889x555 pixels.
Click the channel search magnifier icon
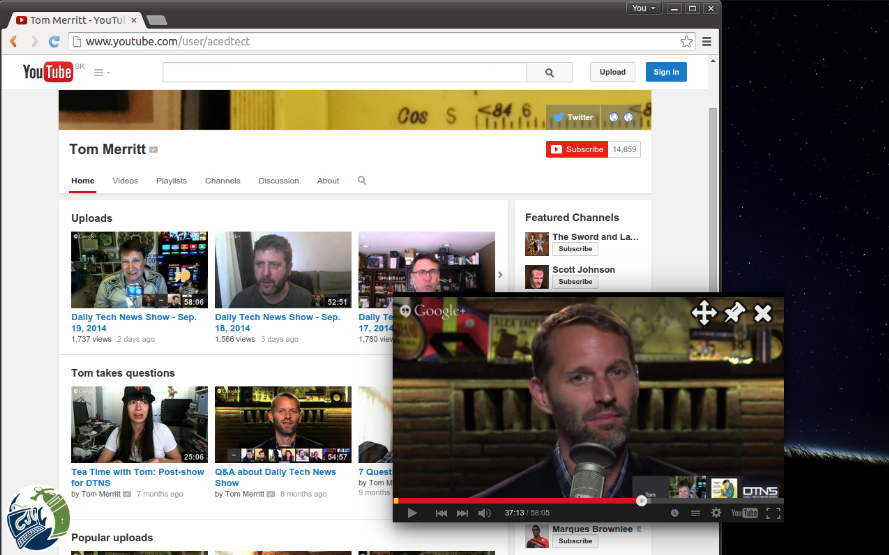362,180
